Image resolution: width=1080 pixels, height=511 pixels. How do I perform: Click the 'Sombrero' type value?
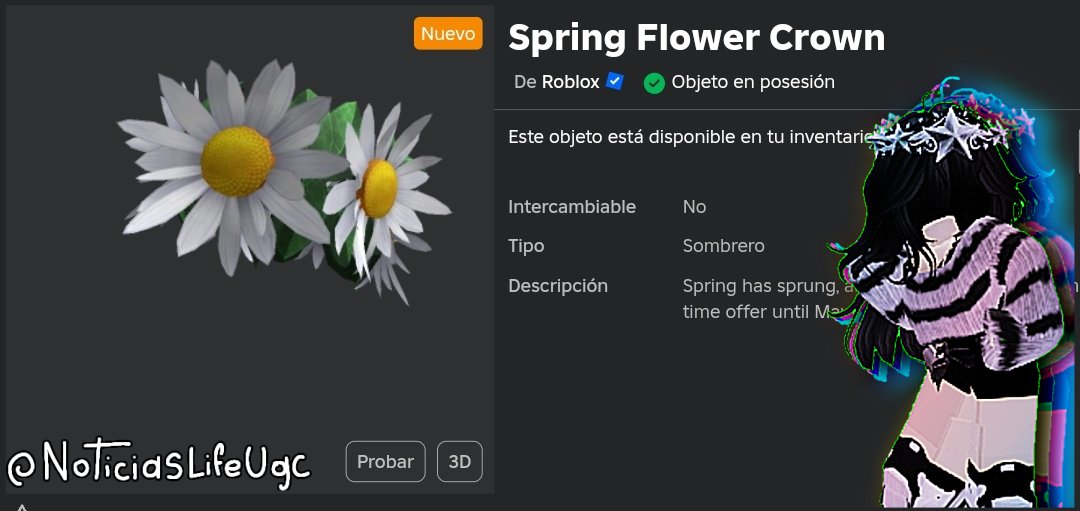[x=723, y=246]
